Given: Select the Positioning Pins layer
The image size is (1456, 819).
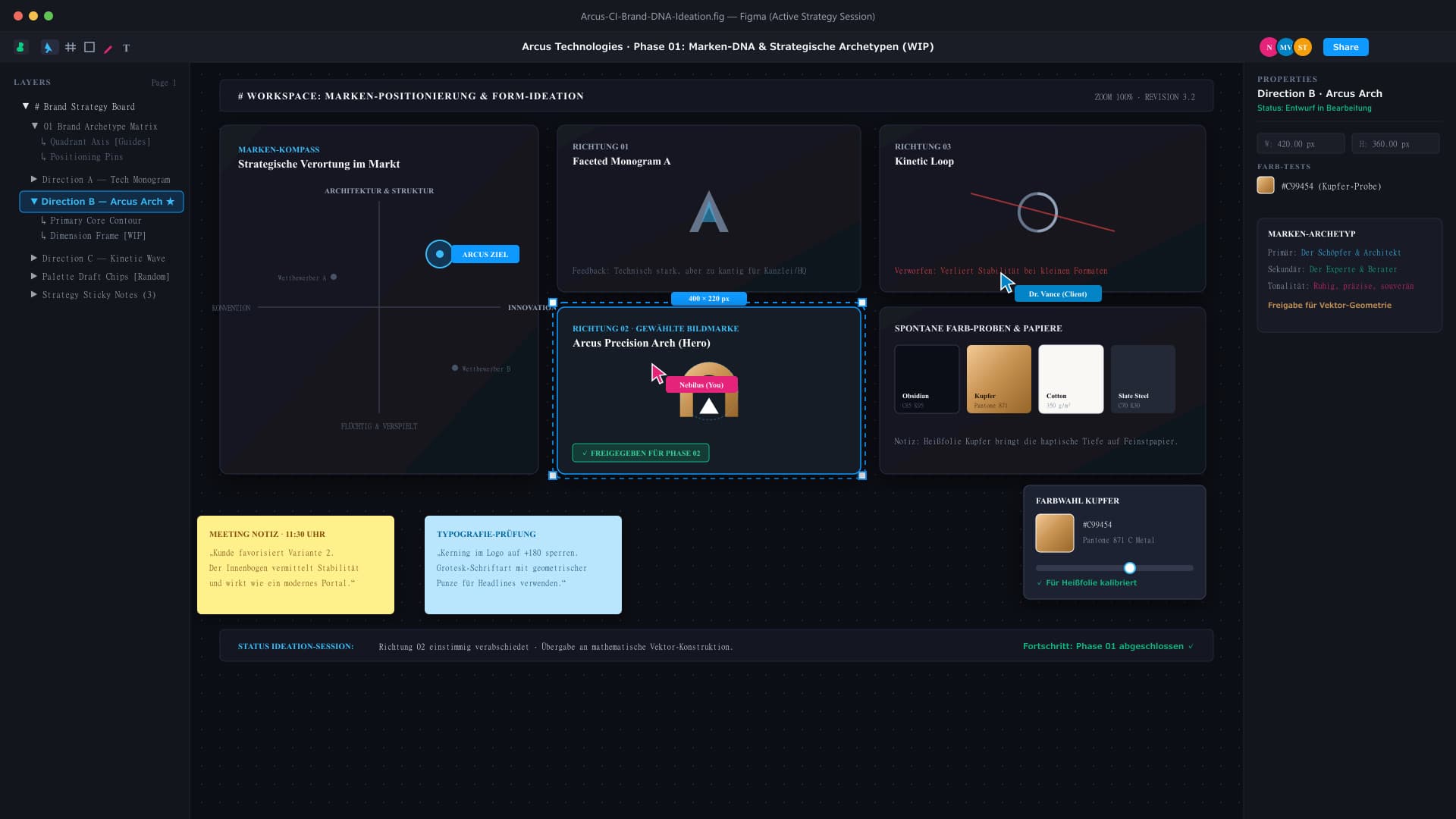Looking at the screenshot, I should [x=82, y=157].
